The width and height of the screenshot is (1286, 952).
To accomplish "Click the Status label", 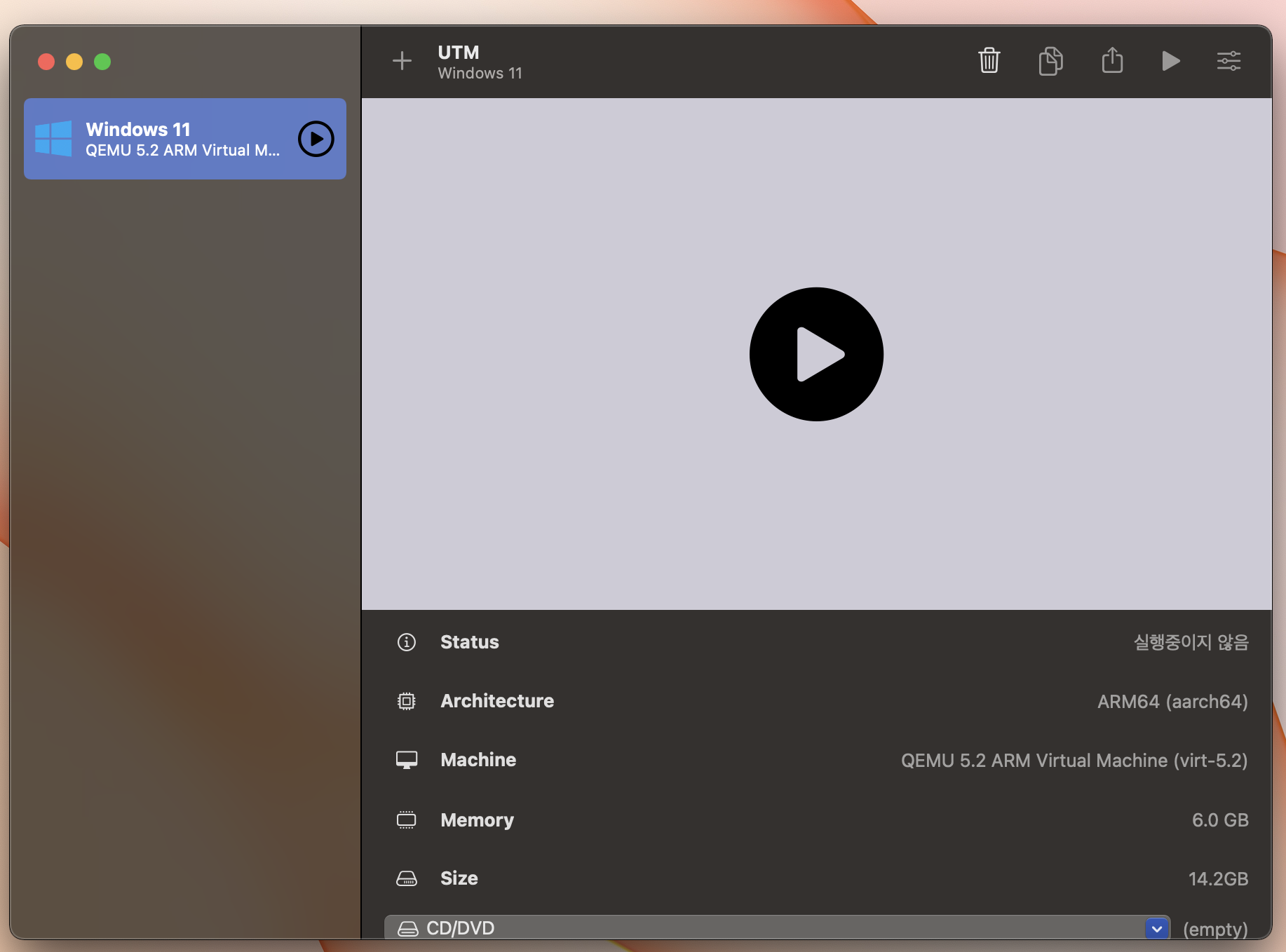I will coord(470,642).
